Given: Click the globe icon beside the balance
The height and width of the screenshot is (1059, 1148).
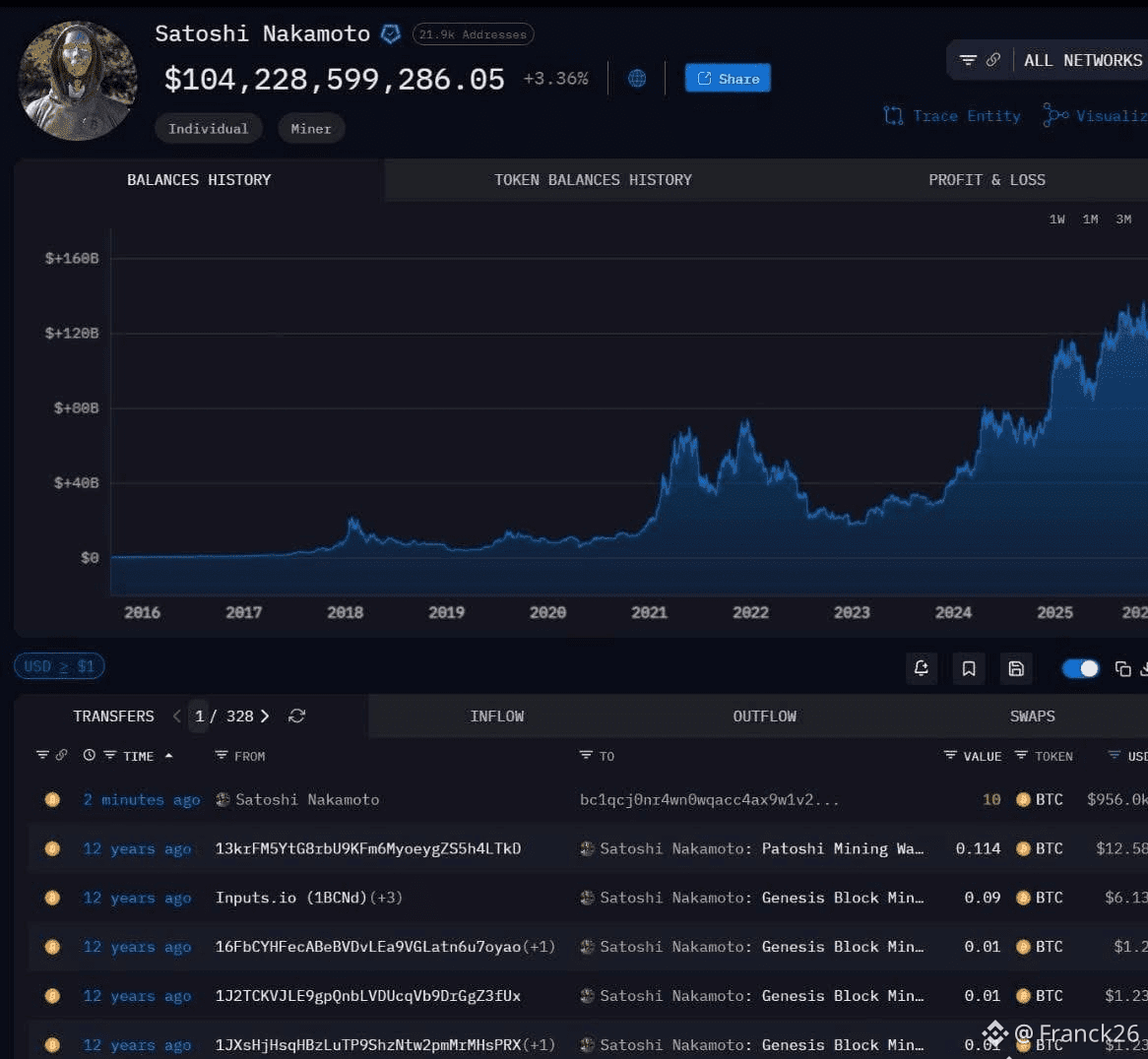Looking at the screenshot, I should point(636,78).
